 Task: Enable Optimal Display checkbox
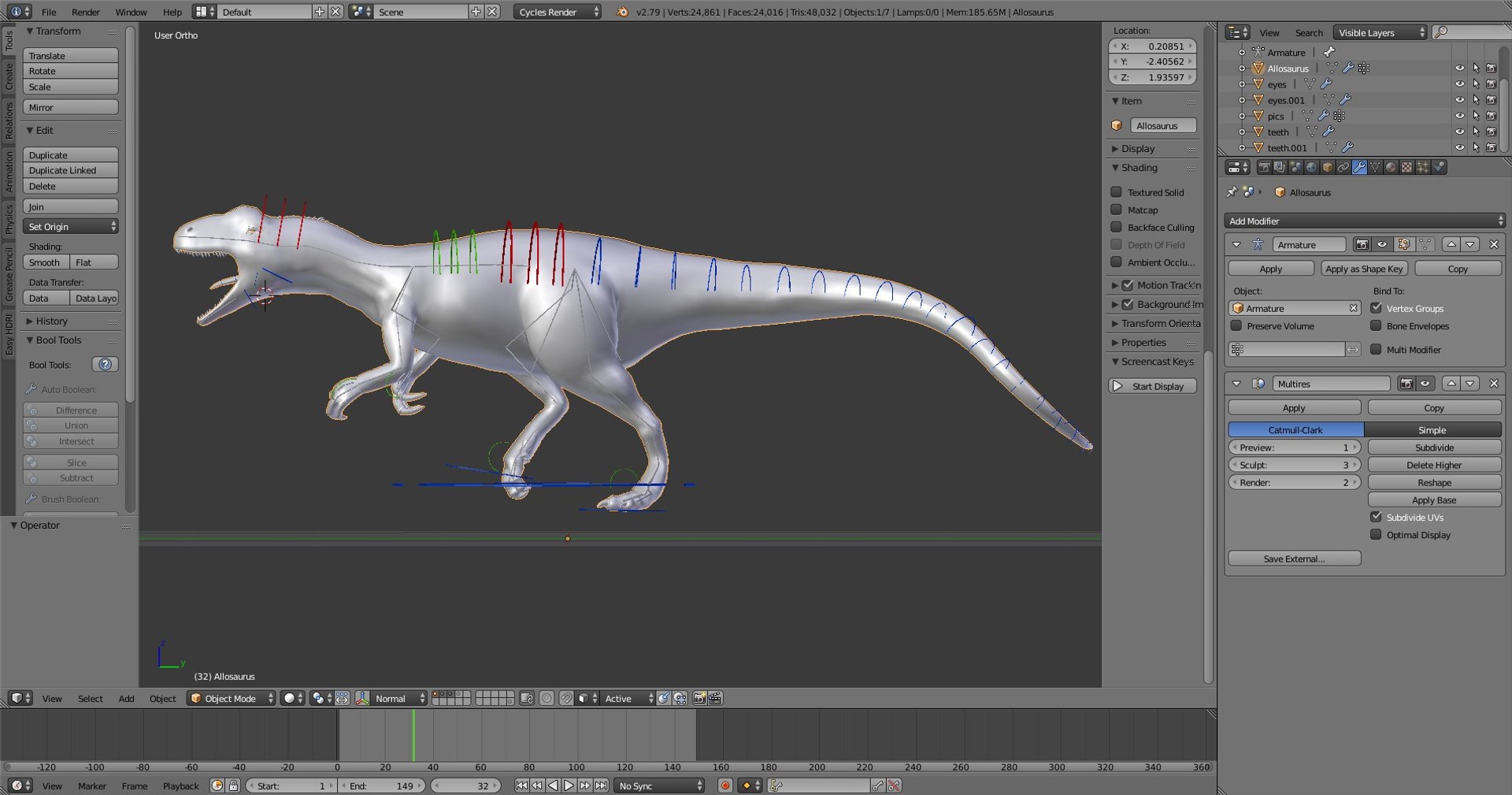pyautogui.click(x=1376, y=534)
